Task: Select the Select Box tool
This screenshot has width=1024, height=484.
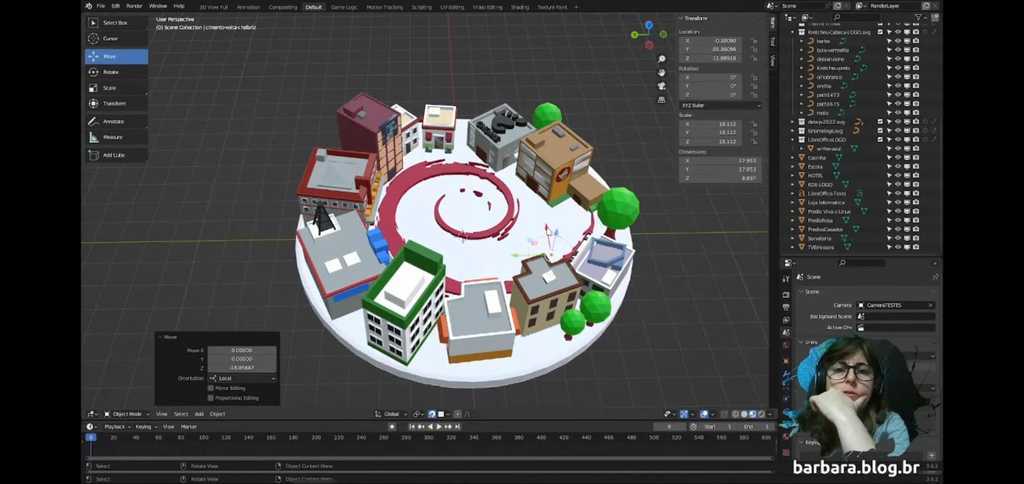Action: click(116, 22)
